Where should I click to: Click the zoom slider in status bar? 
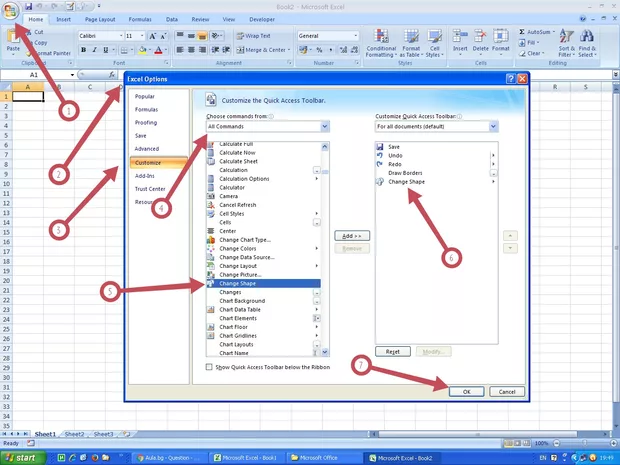click(584, 443)
